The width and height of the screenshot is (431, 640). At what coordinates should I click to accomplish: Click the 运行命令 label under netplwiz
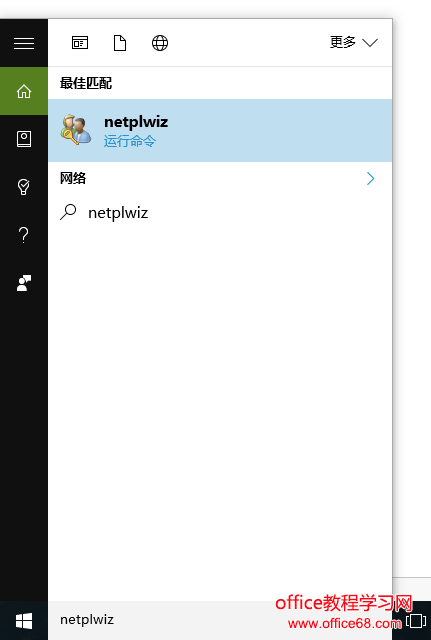(x=130, y=141)
